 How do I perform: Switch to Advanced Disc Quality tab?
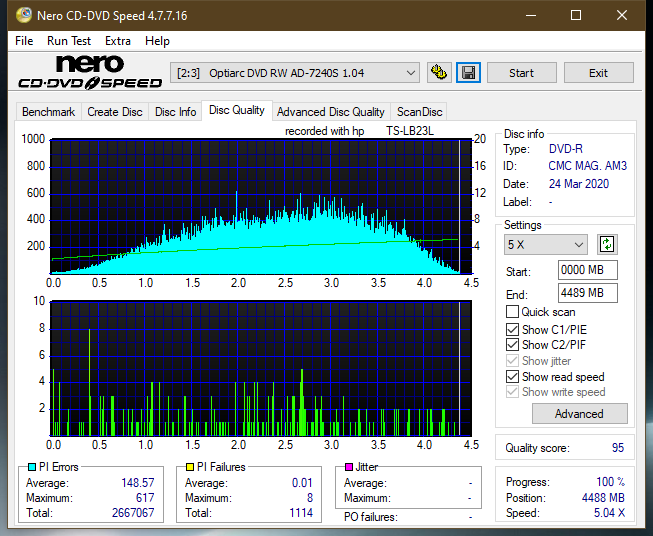click(331, 112)
